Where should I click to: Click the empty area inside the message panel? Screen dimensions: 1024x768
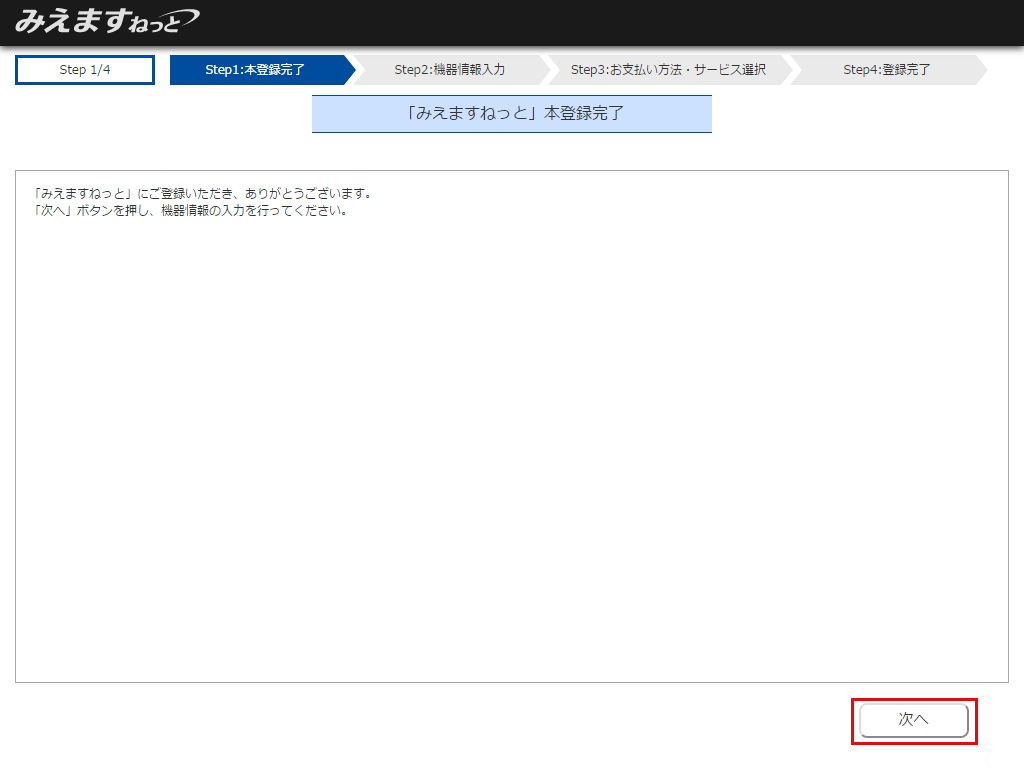coord(512,450)
